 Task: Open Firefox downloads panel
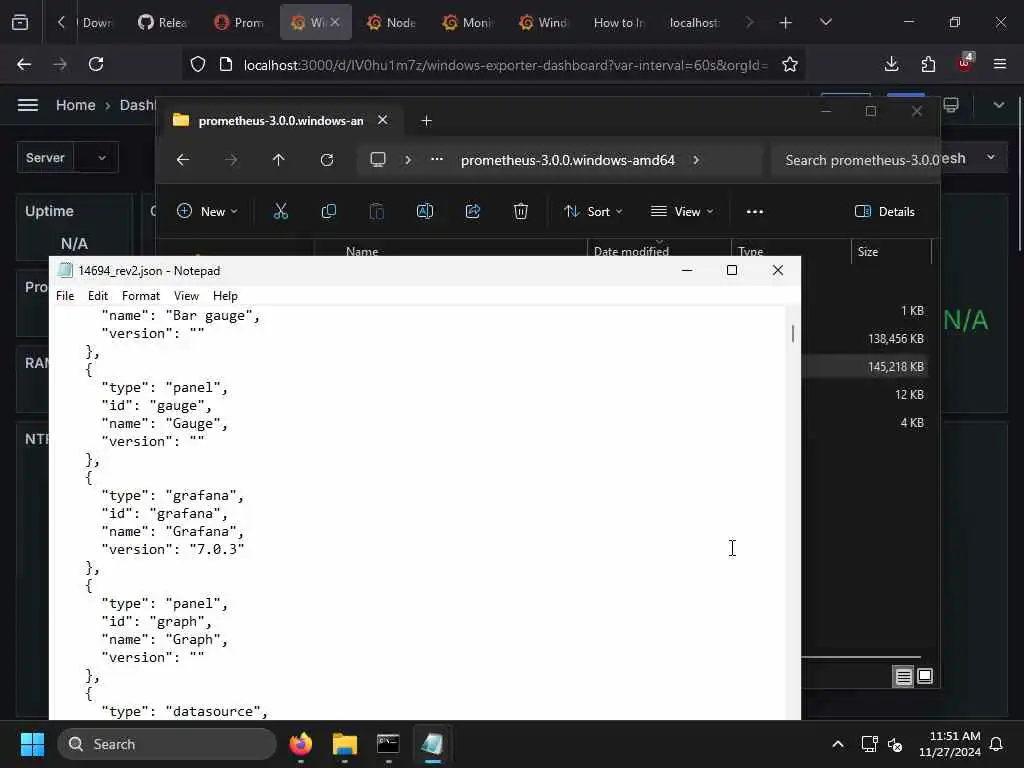pyautogui.click(x=891, y=64)
